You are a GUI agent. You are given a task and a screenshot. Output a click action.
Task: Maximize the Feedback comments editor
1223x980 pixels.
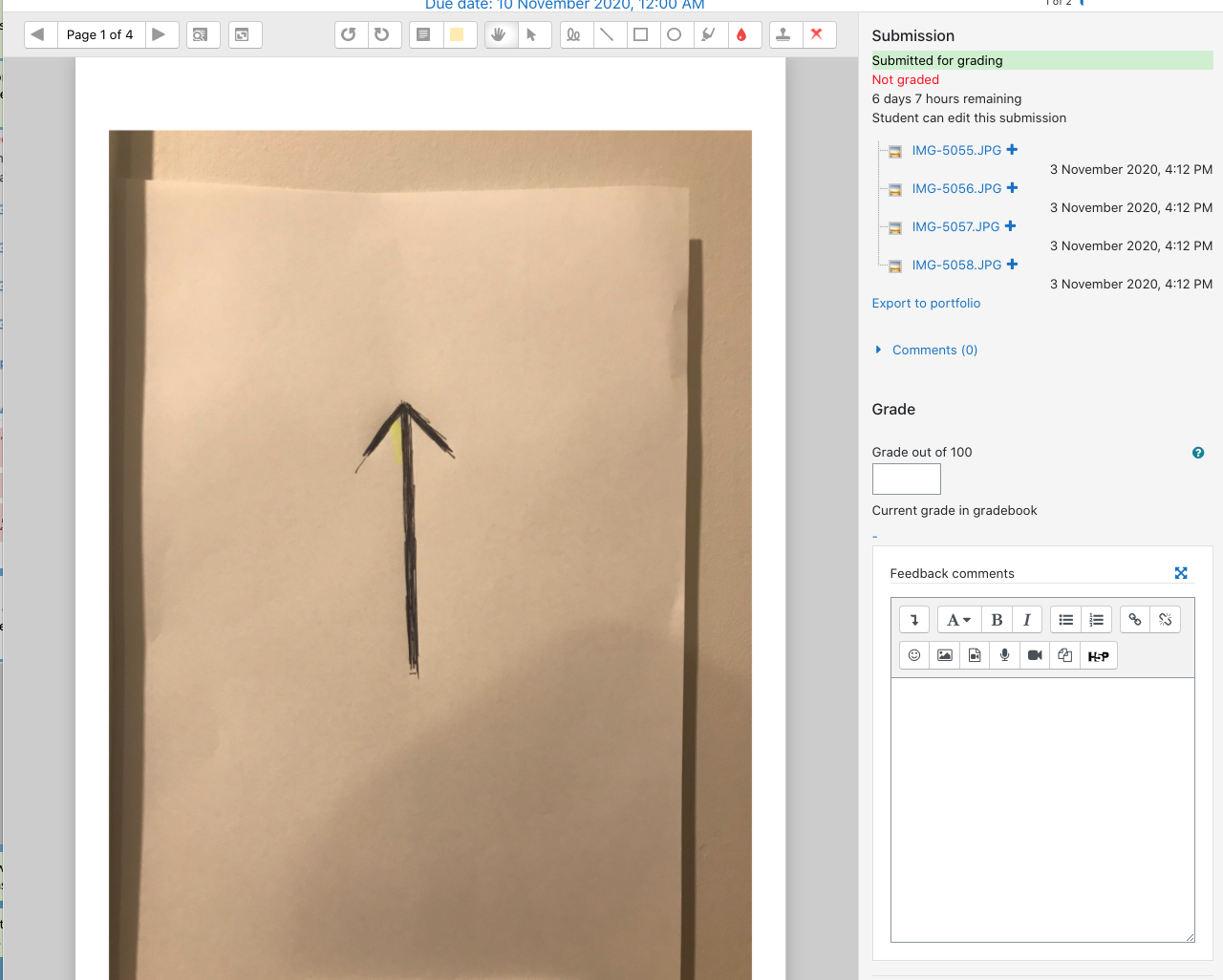pos(1181,573)
